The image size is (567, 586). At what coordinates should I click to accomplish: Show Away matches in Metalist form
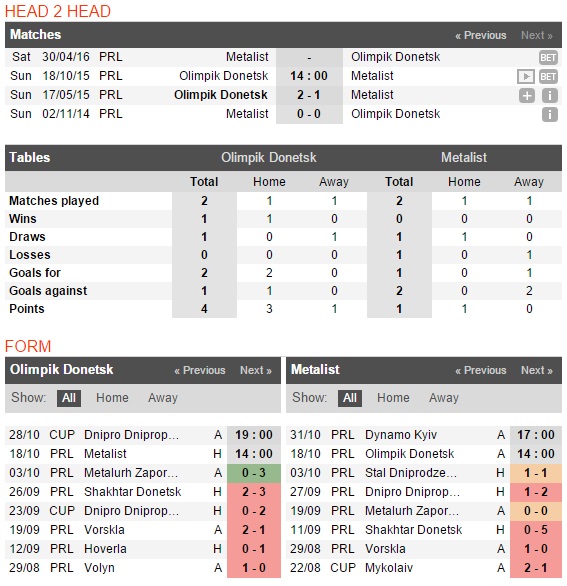[444, 398]
